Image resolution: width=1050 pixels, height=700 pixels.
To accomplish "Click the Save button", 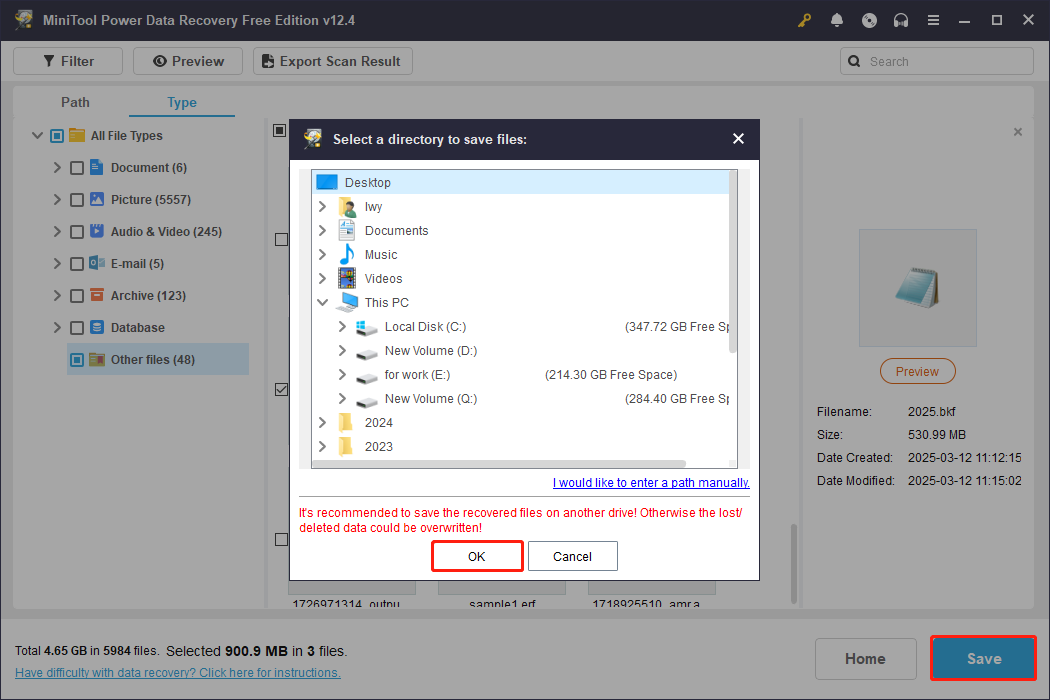I will [983, 658].
